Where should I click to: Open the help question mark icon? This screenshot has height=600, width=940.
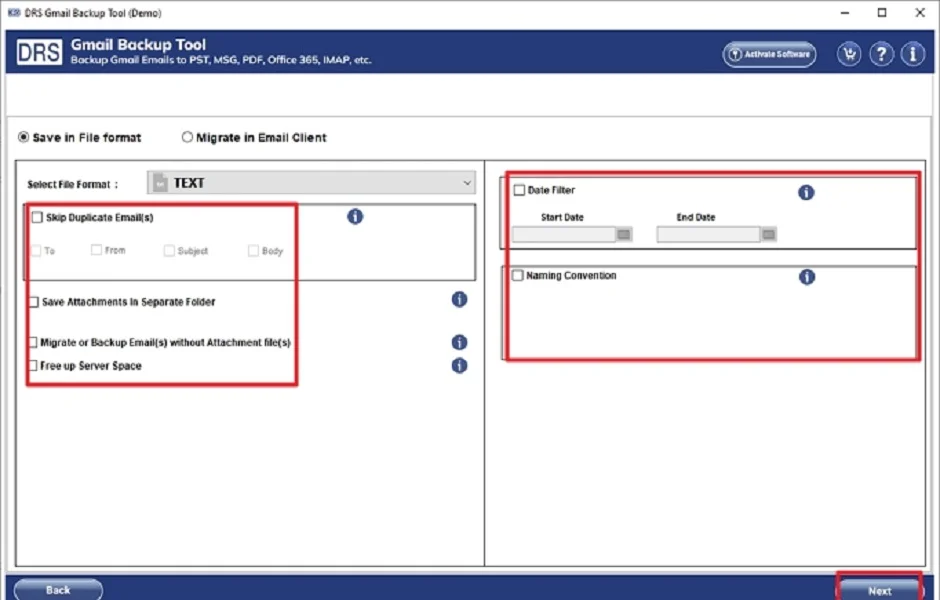tap(881, 55)
